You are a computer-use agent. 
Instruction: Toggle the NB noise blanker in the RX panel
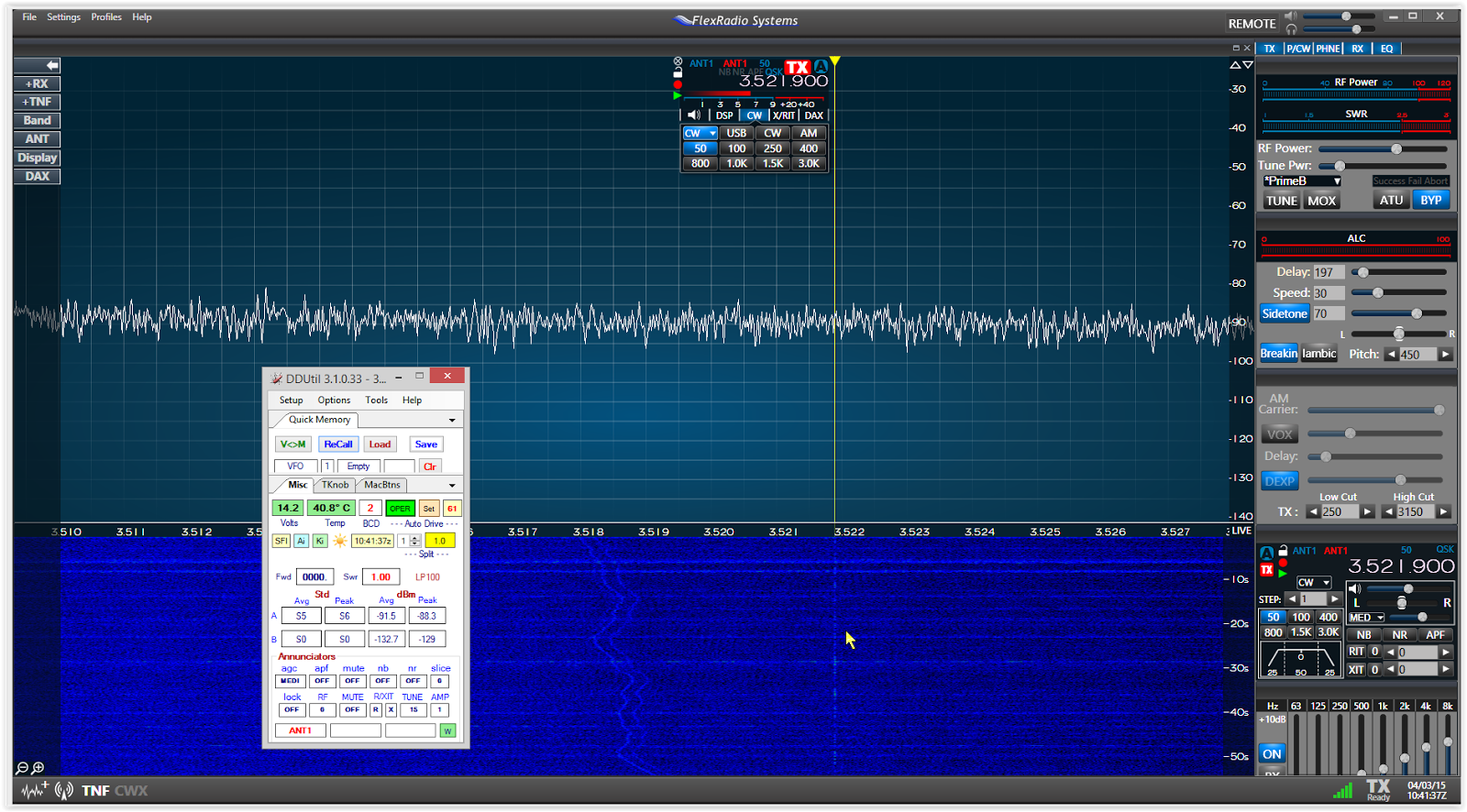1363,634
